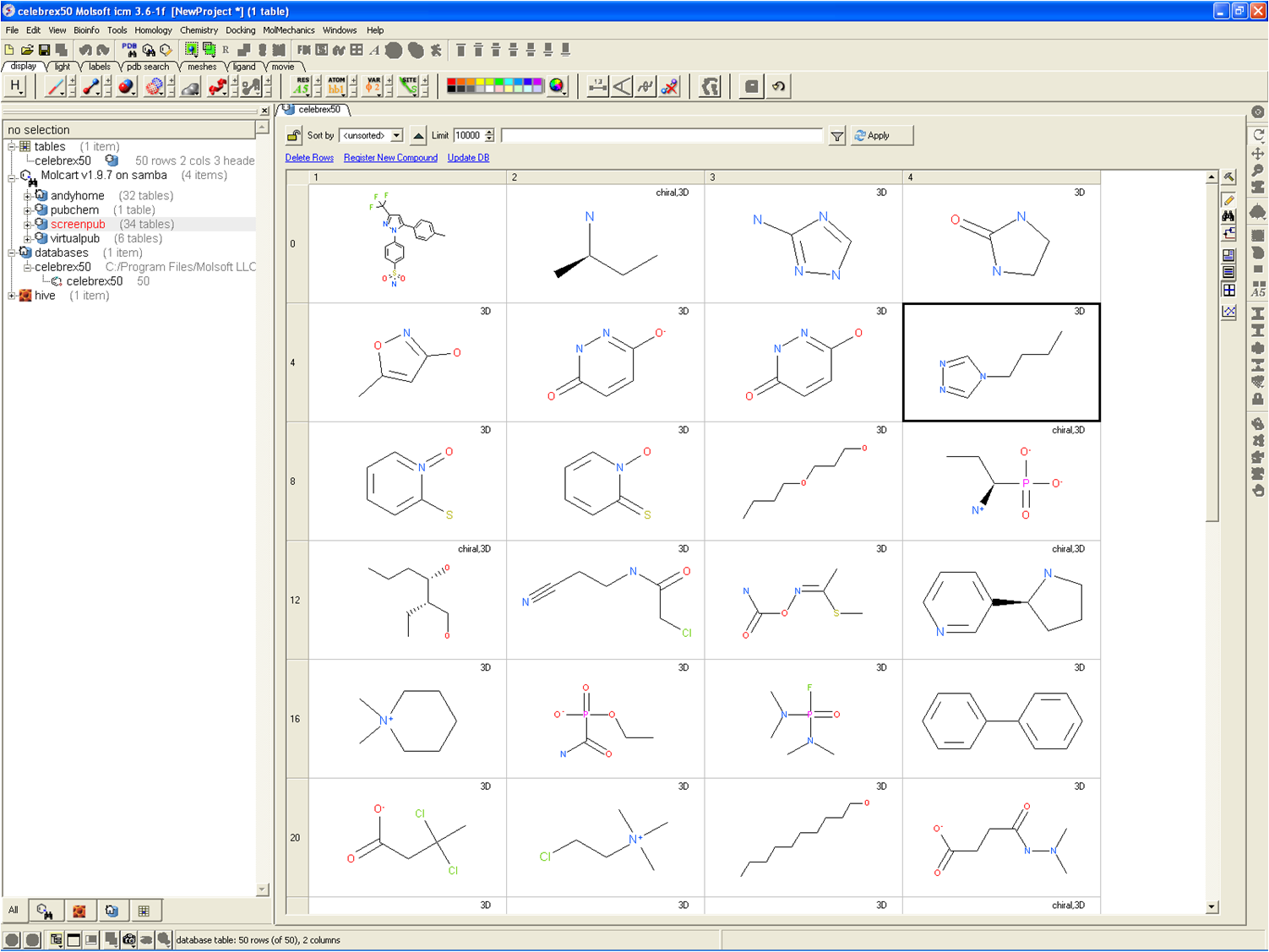The width and height of the screenshot is (1269, 952).
Task: Click the hammer tools icon beside table
Action: pyautogui.click(x=1229, y=177)
